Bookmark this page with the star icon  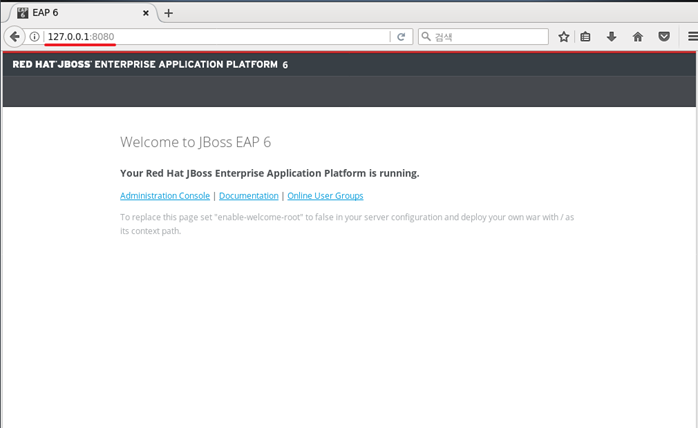coord(564,37)
